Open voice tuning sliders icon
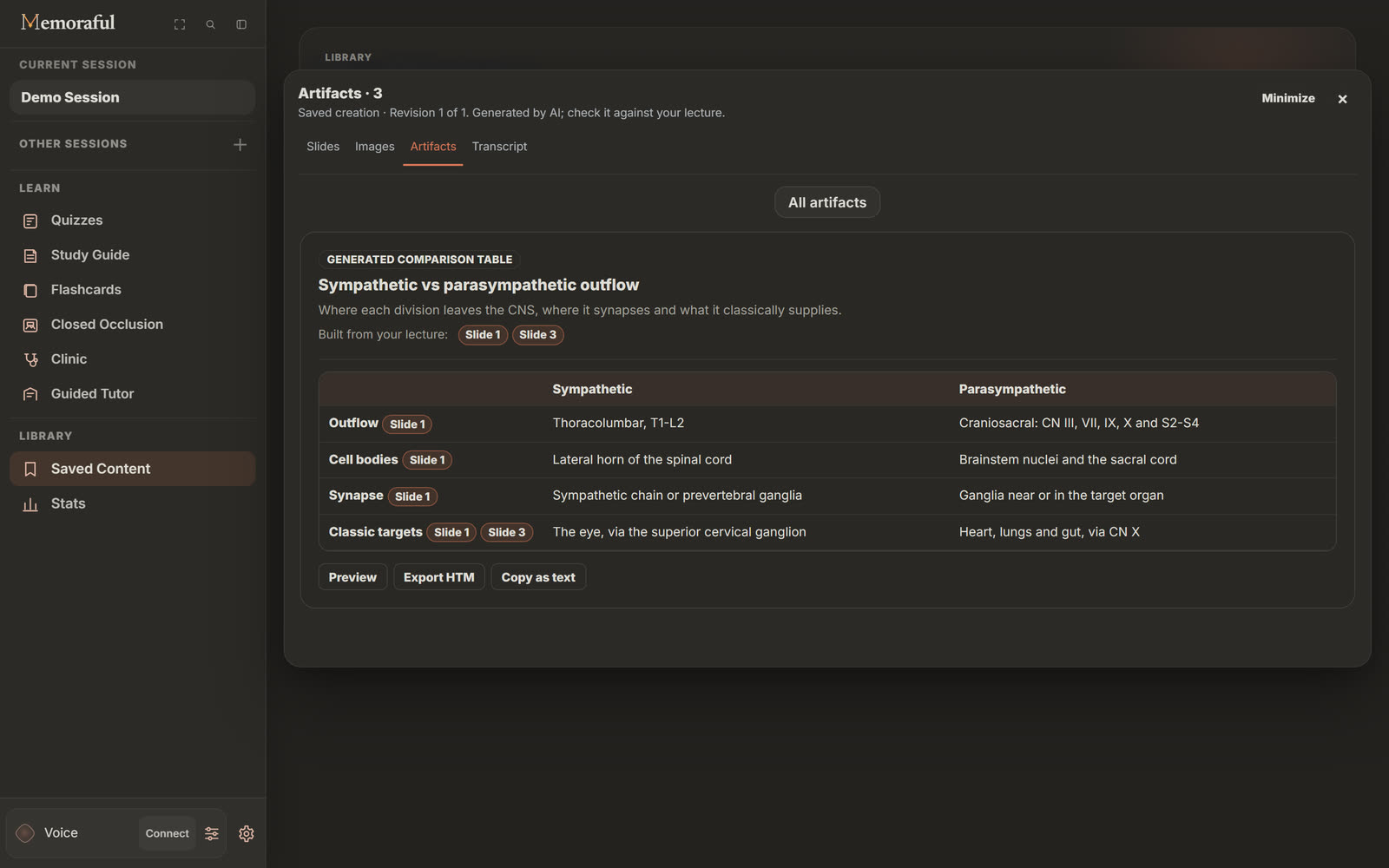The height and width of the screenshot is (868, 1389). click(212, 833)
